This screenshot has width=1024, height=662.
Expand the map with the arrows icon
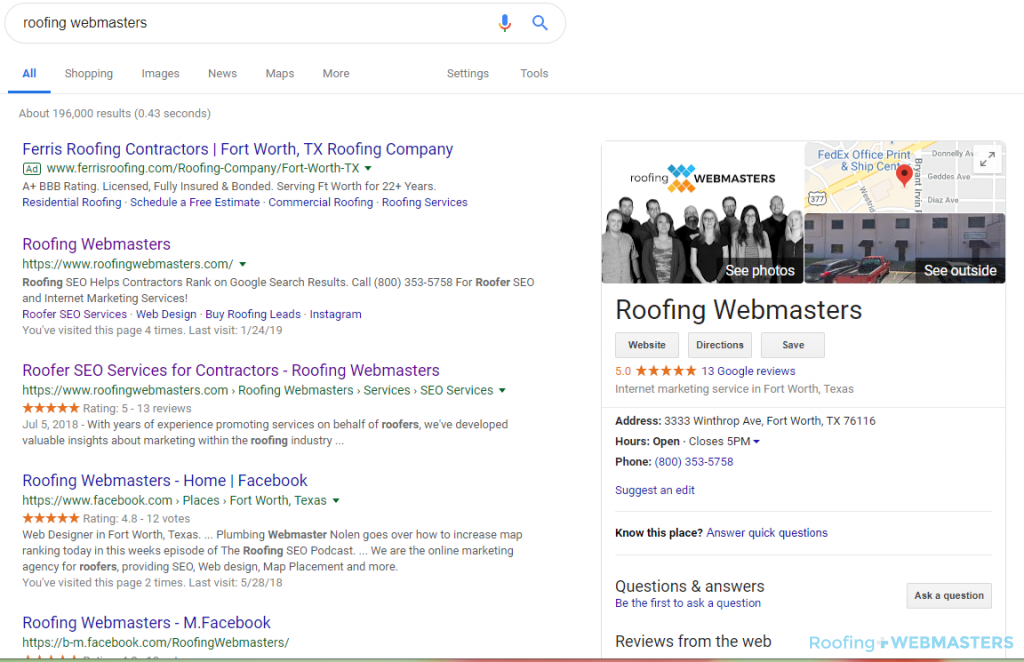pyautogui.click(x=987, y=159)
